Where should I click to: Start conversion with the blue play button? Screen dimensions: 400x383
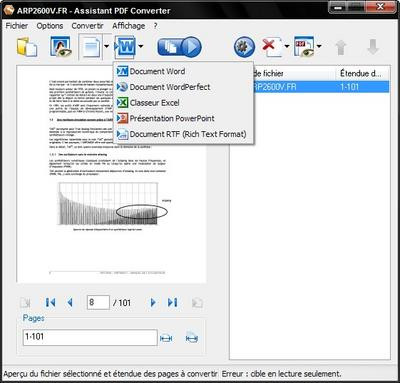tap(179, 47)
